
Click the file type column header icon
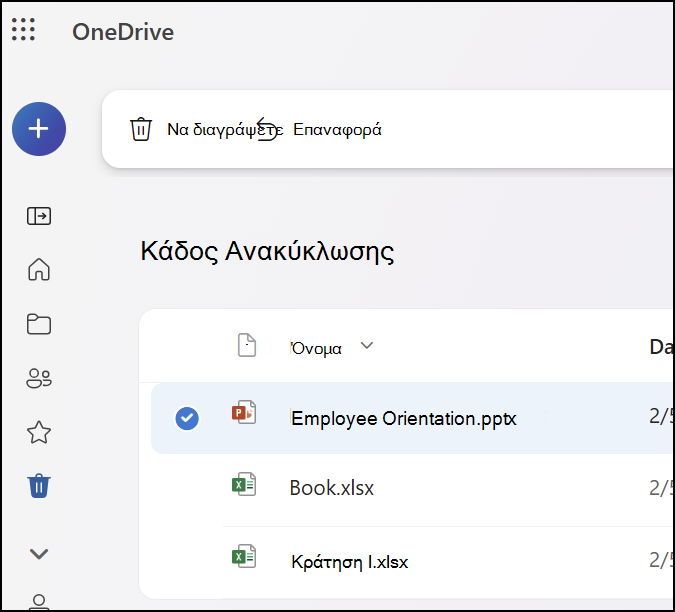pyautogui.click(x=247, y=345)
